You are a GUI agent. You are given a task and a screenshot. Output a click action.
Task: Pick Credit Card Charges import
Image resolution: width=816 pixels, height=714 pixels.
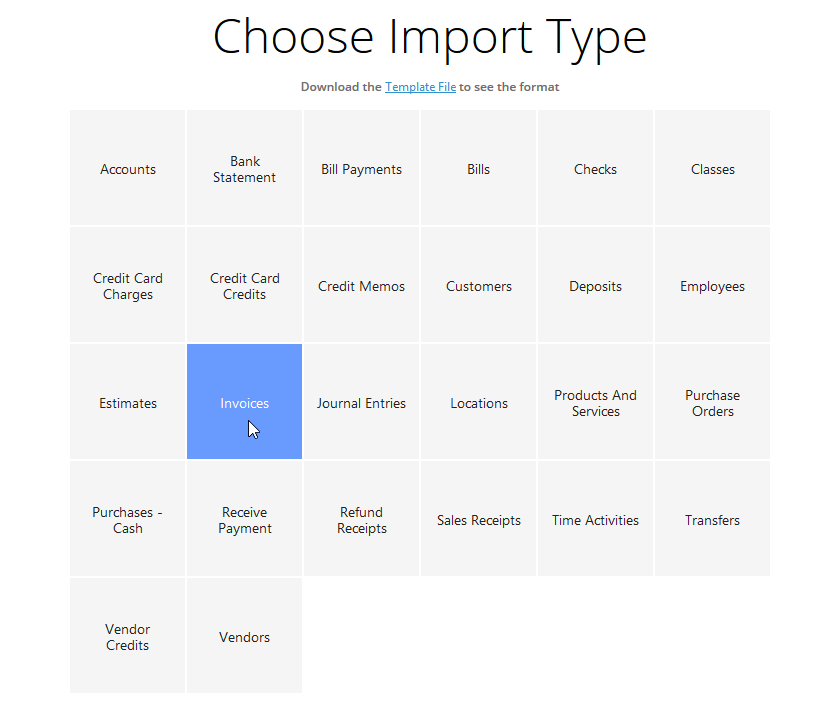(x=128, y=285)
